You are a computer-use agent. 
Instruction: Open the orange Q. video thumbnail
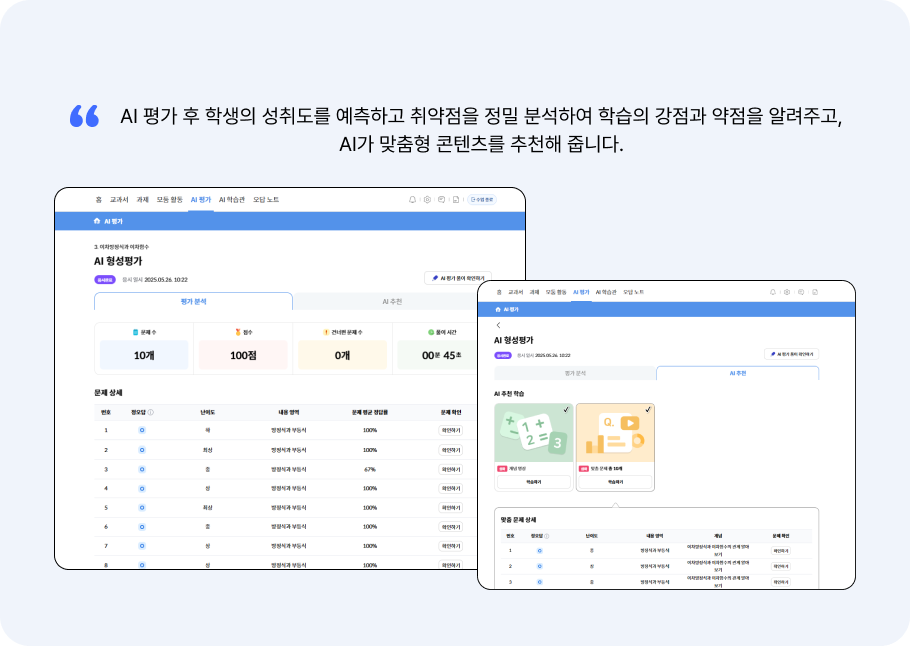click(x=615, y=433)
